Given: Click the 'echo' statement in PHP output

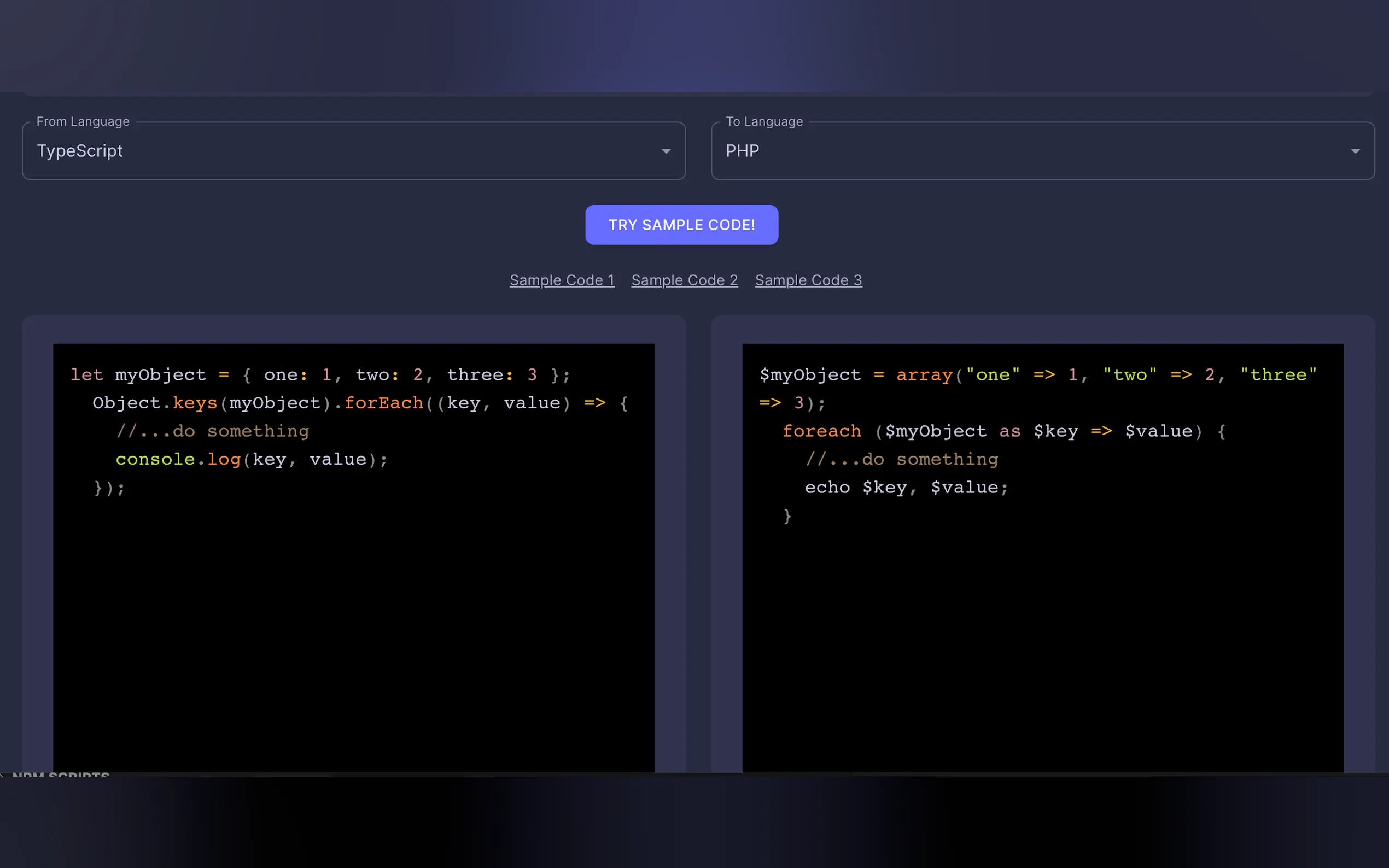Looking at the screenshot, I should point(827,488).
